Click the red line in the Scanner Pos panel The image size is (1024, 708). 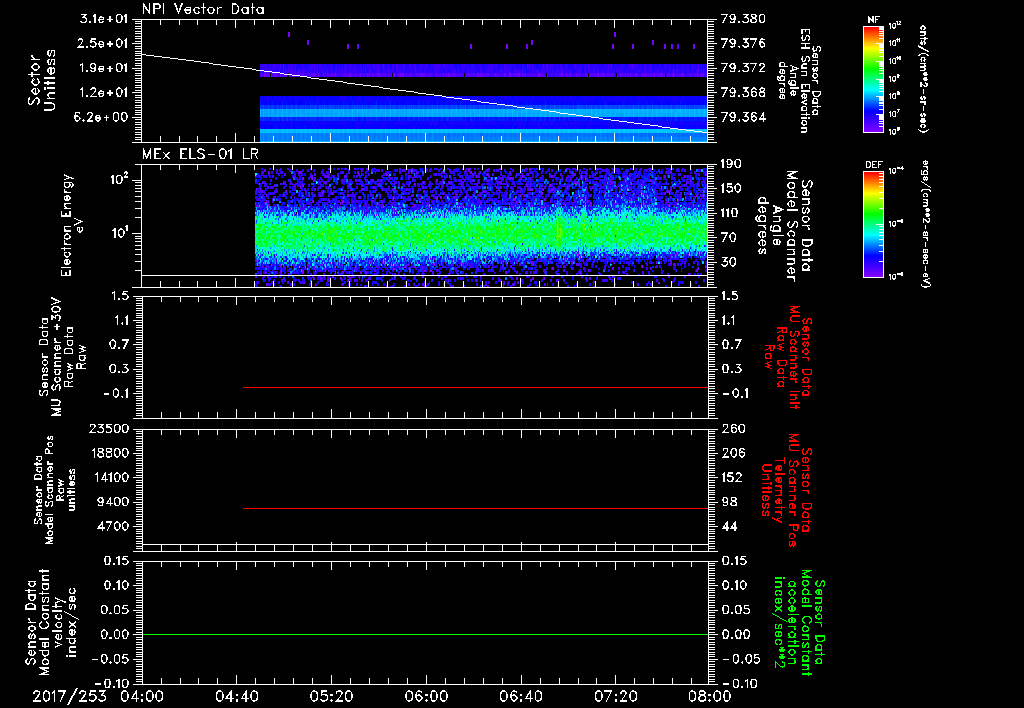pos(475,508)
